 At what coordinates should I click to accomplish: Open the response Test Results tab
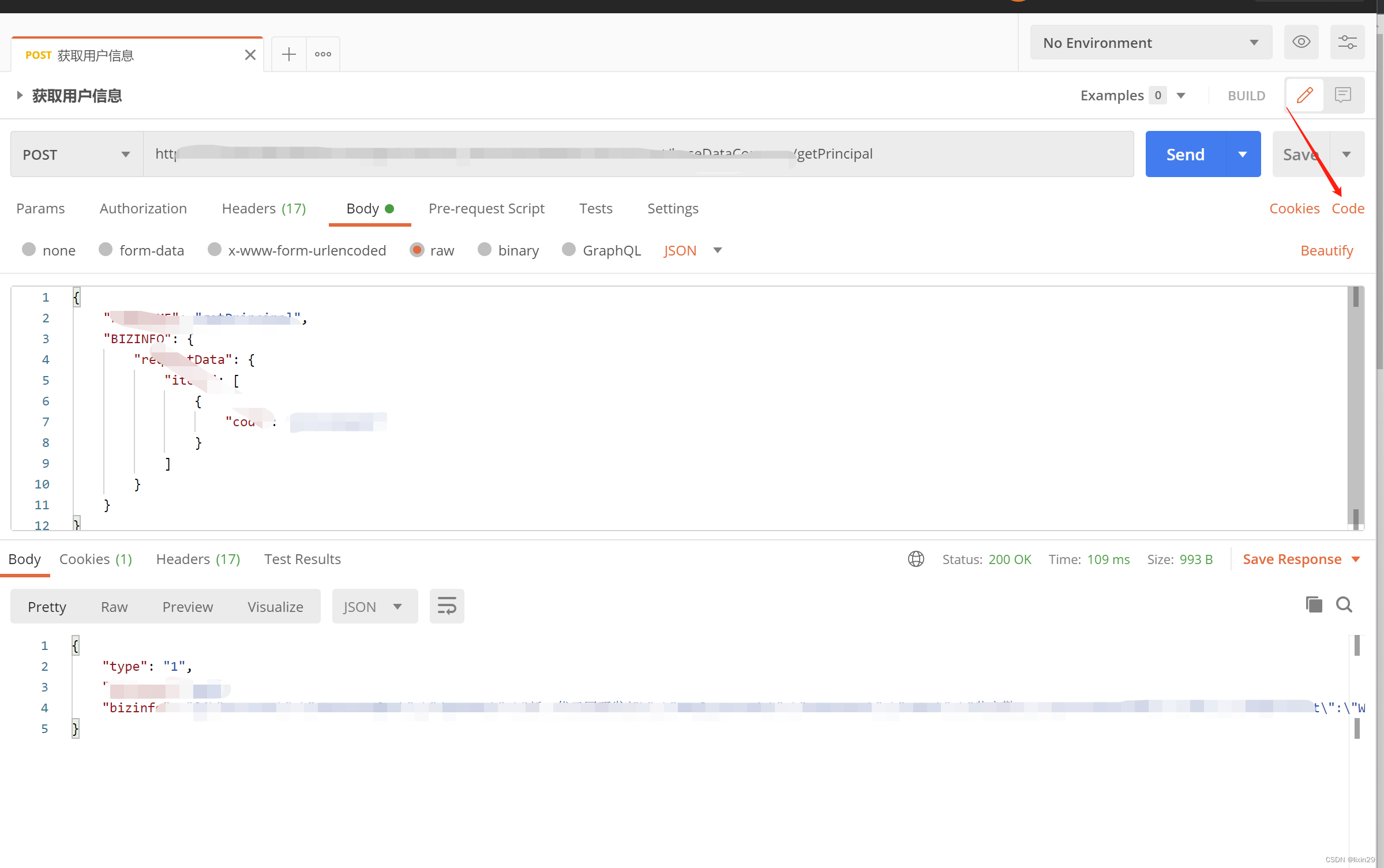click(302, 559)
